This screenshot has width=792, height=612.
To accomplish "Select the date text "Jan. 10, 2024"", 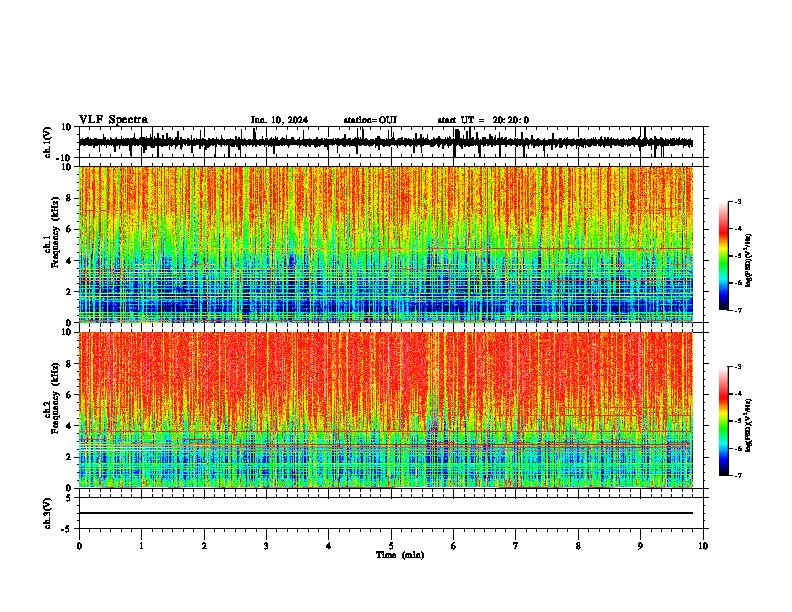I will pos(279,120).
